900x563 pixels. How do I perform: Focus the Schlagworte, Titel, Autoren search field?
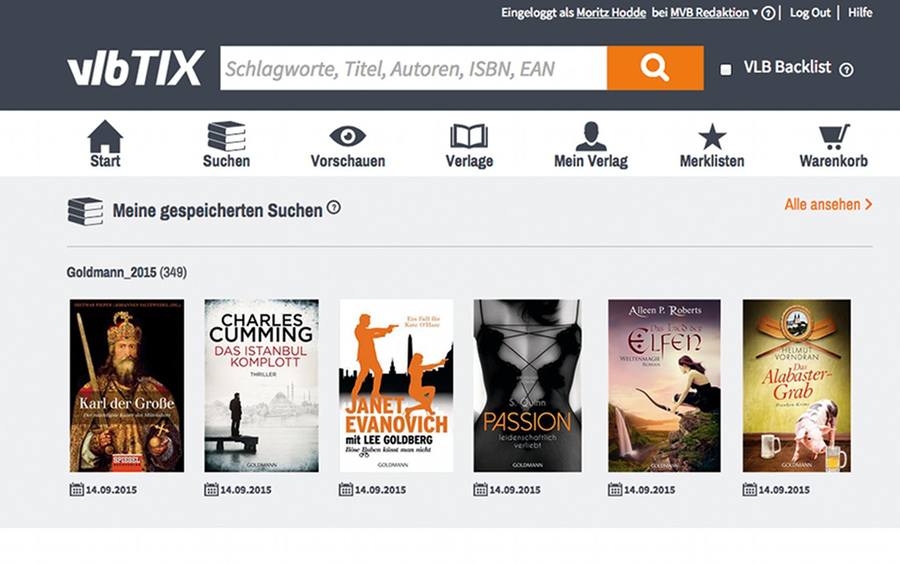413,68
